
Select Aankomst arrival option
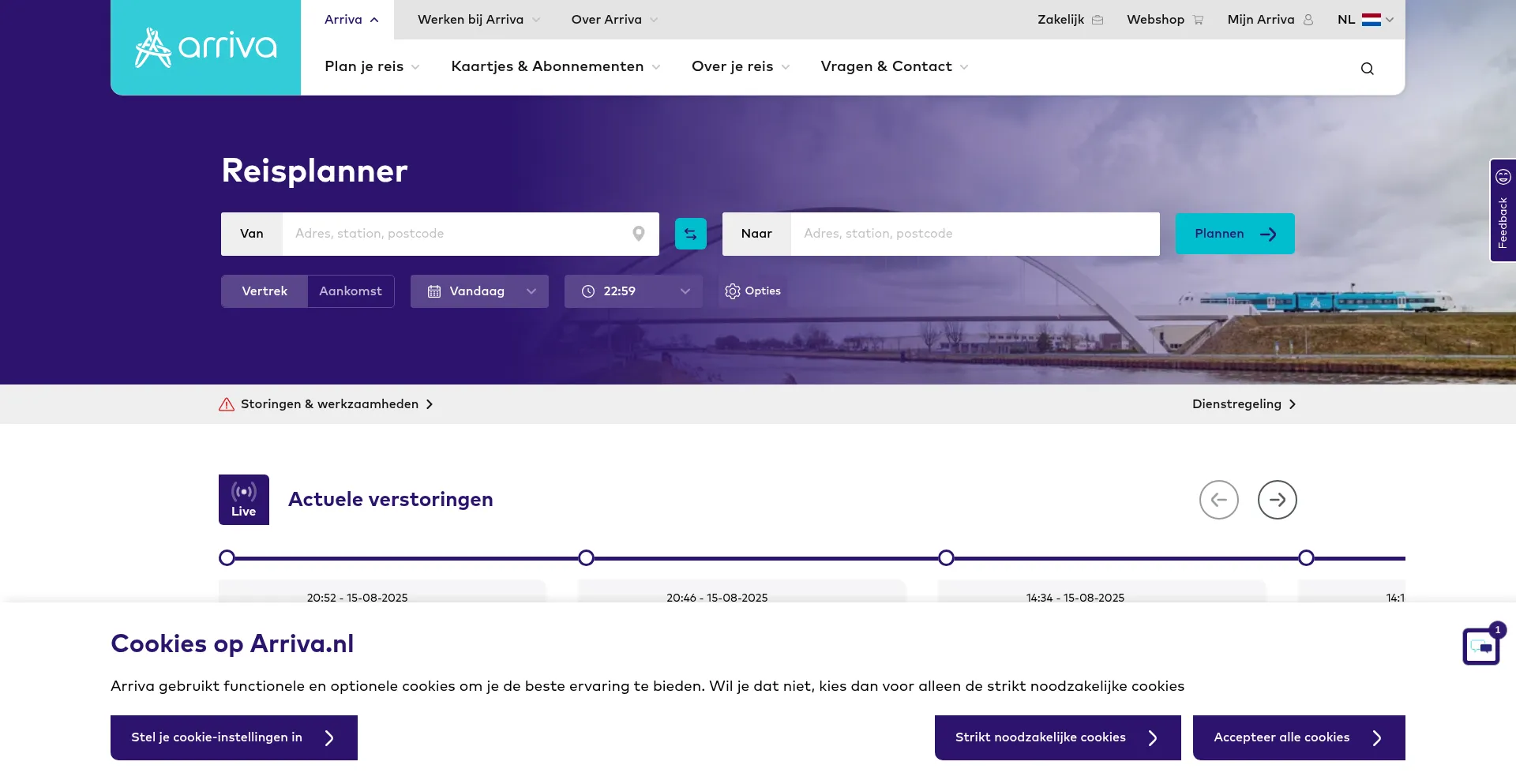[x=351, y=291]
